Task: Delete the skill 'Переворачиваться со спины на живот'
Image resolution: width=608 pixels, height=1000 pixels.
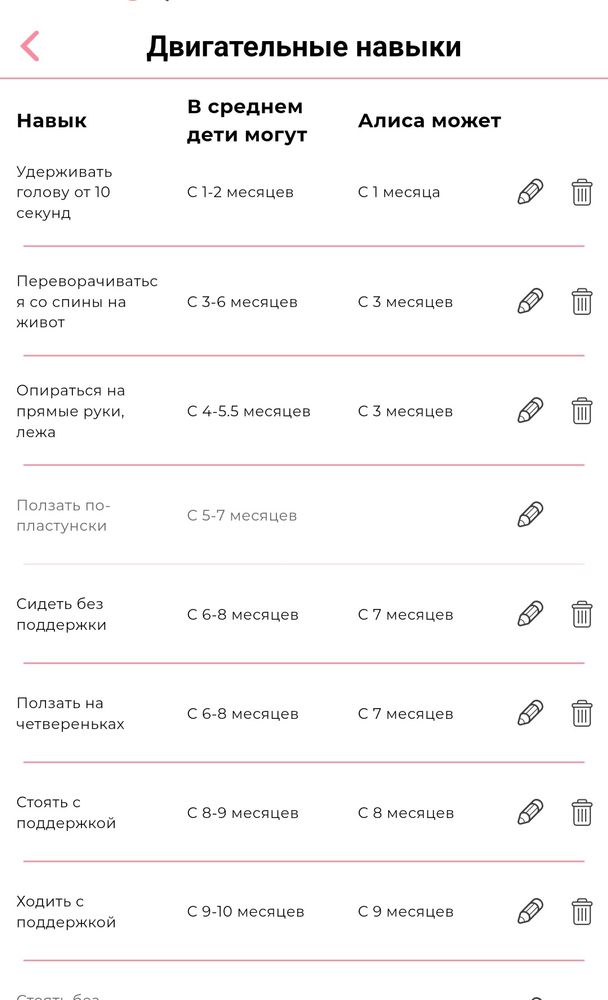Action: click(x=581, y=301)
